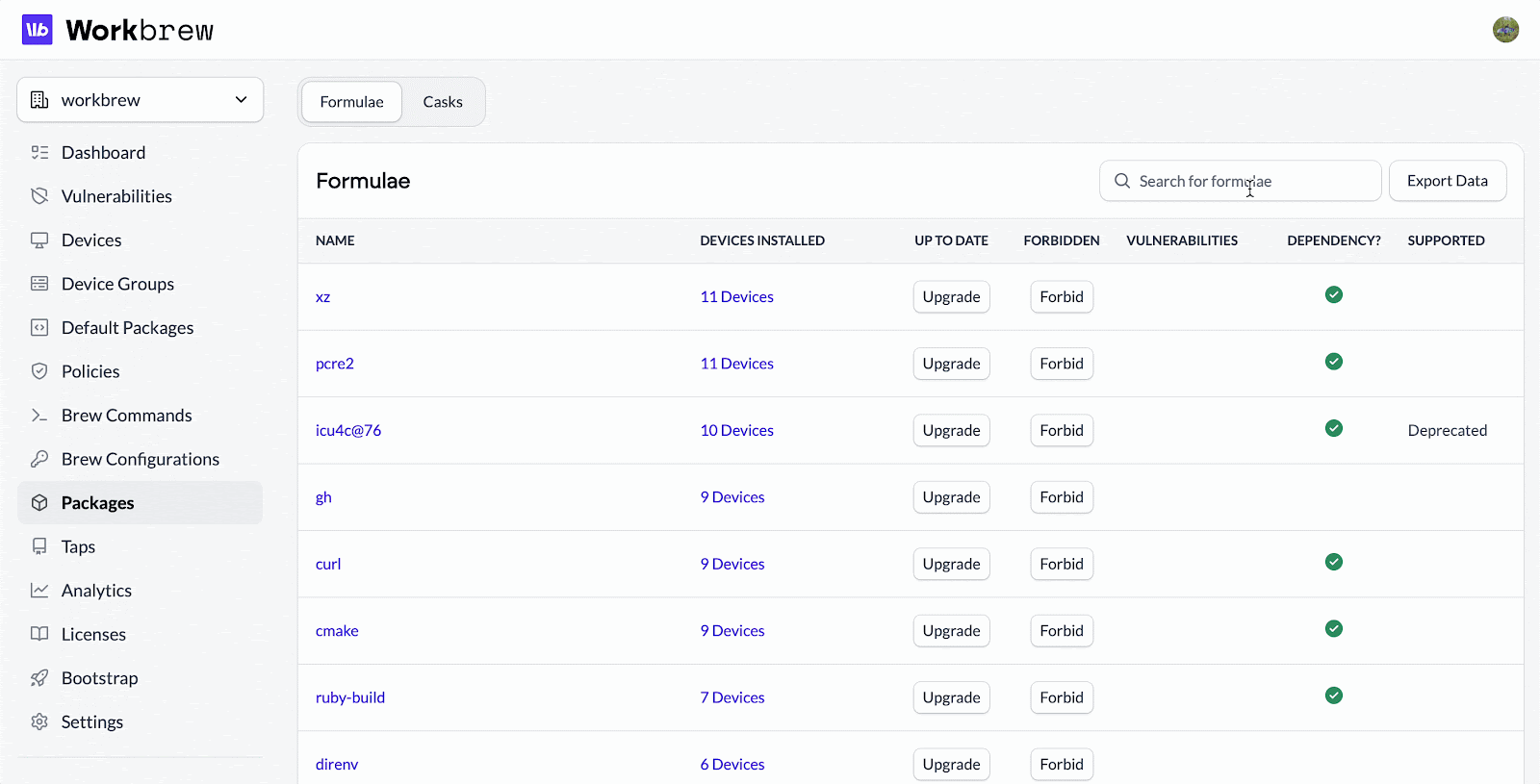Click the Brew Commands terminal icon
The image size is (1540, 784).
tap(39, 416)
